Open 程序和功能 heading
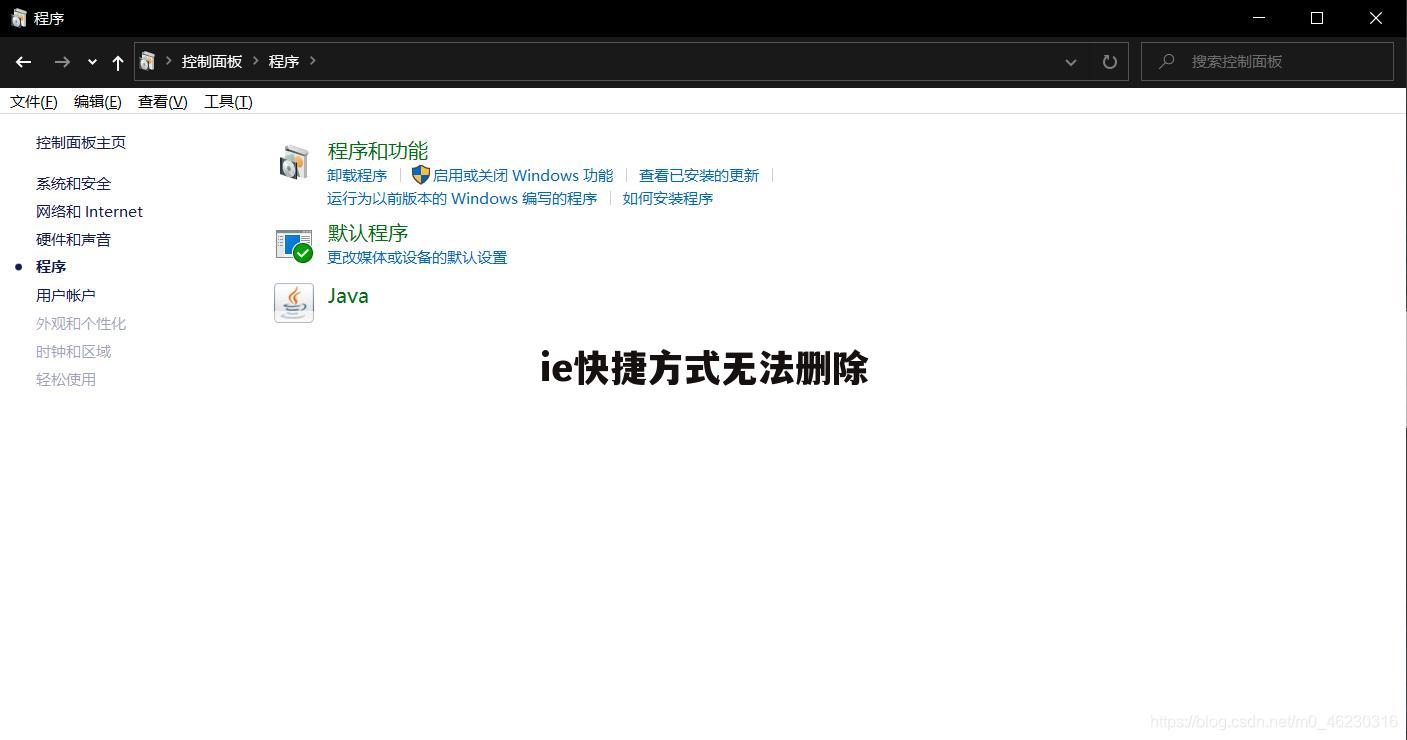This screenshot has width=1407, height=740. point(378,151)
